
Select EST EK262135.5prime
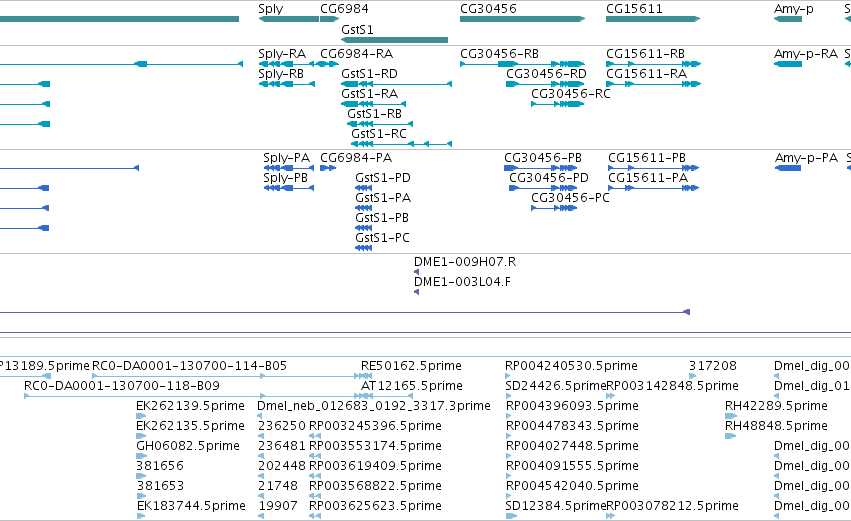pos(190,427)
